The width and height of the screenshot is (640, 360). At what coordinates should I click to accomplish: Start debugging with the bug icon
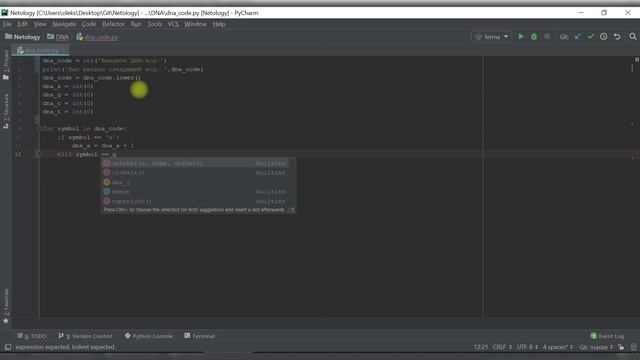tap(534, 37)
